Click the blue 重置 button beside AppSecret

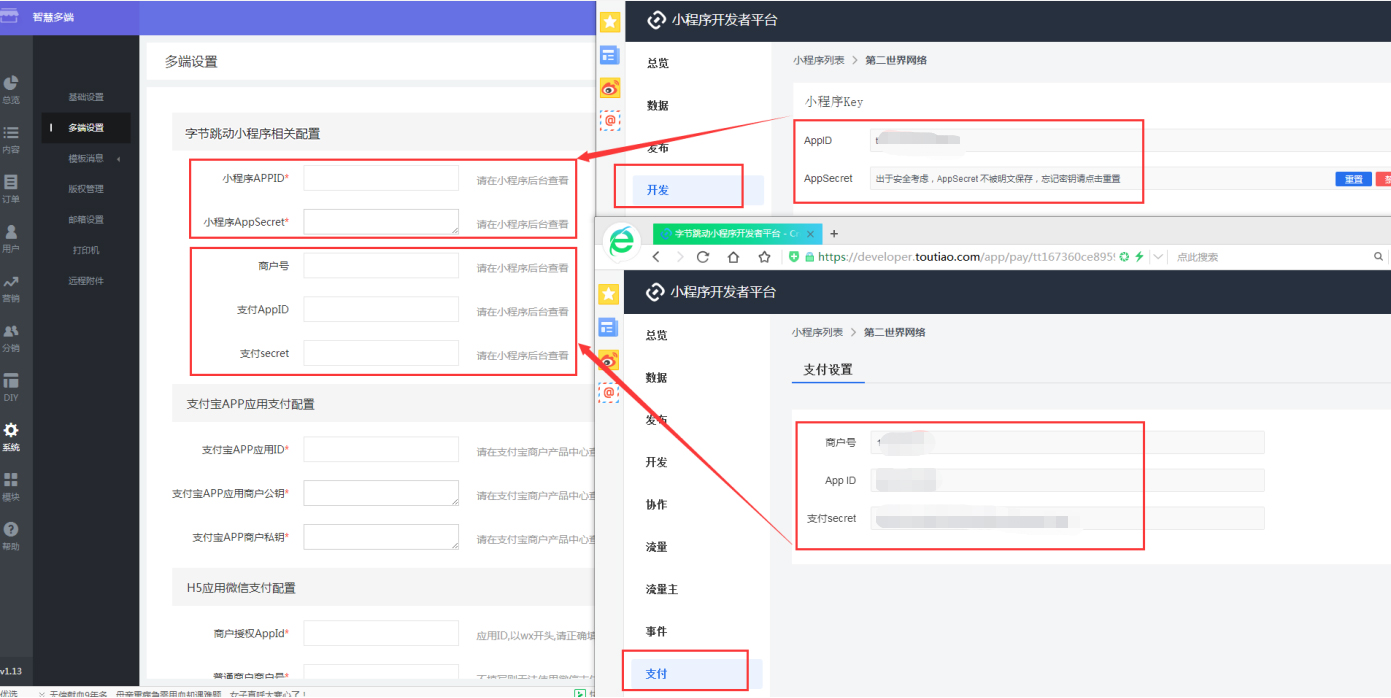[1353, 179]
